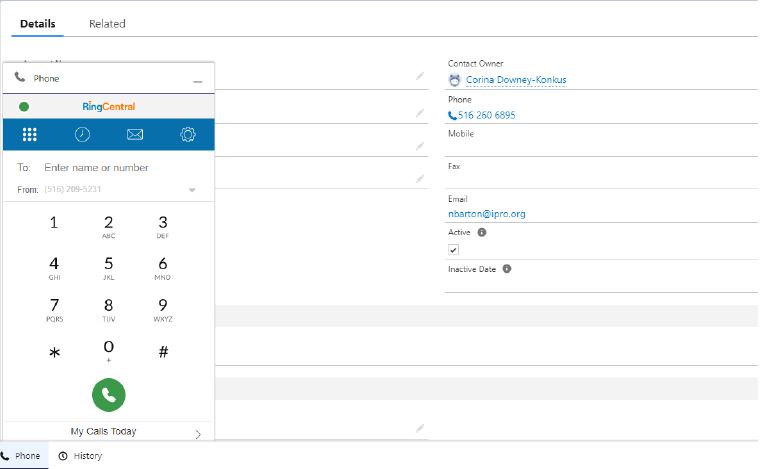
Task: Switch to the Details tab
Action: [37, 24]
